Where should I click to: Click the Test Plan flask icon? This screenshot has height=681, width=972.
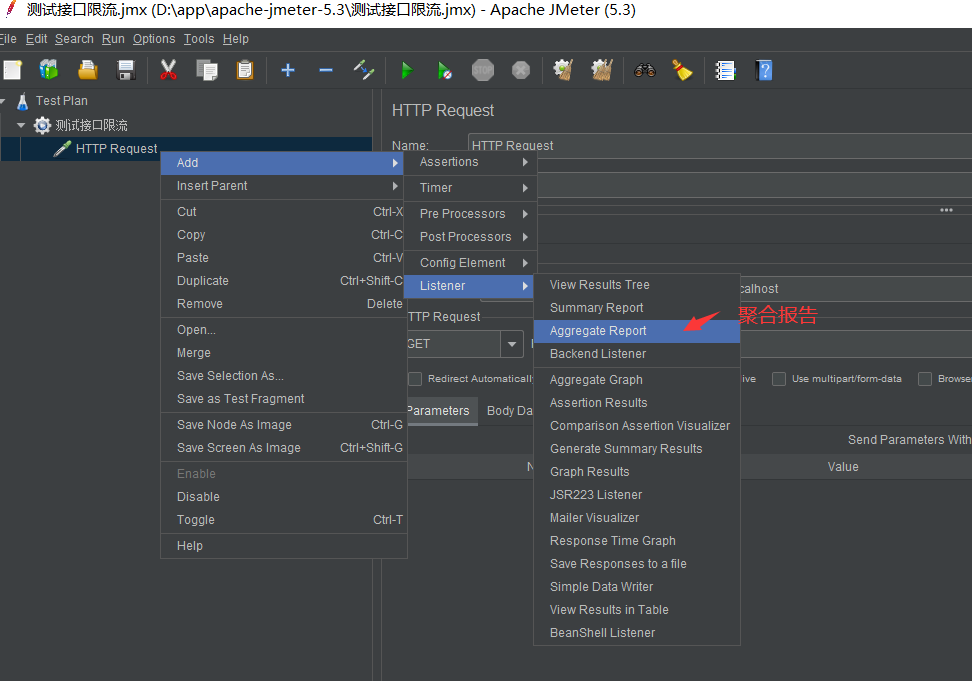click(x=23, y=101)
